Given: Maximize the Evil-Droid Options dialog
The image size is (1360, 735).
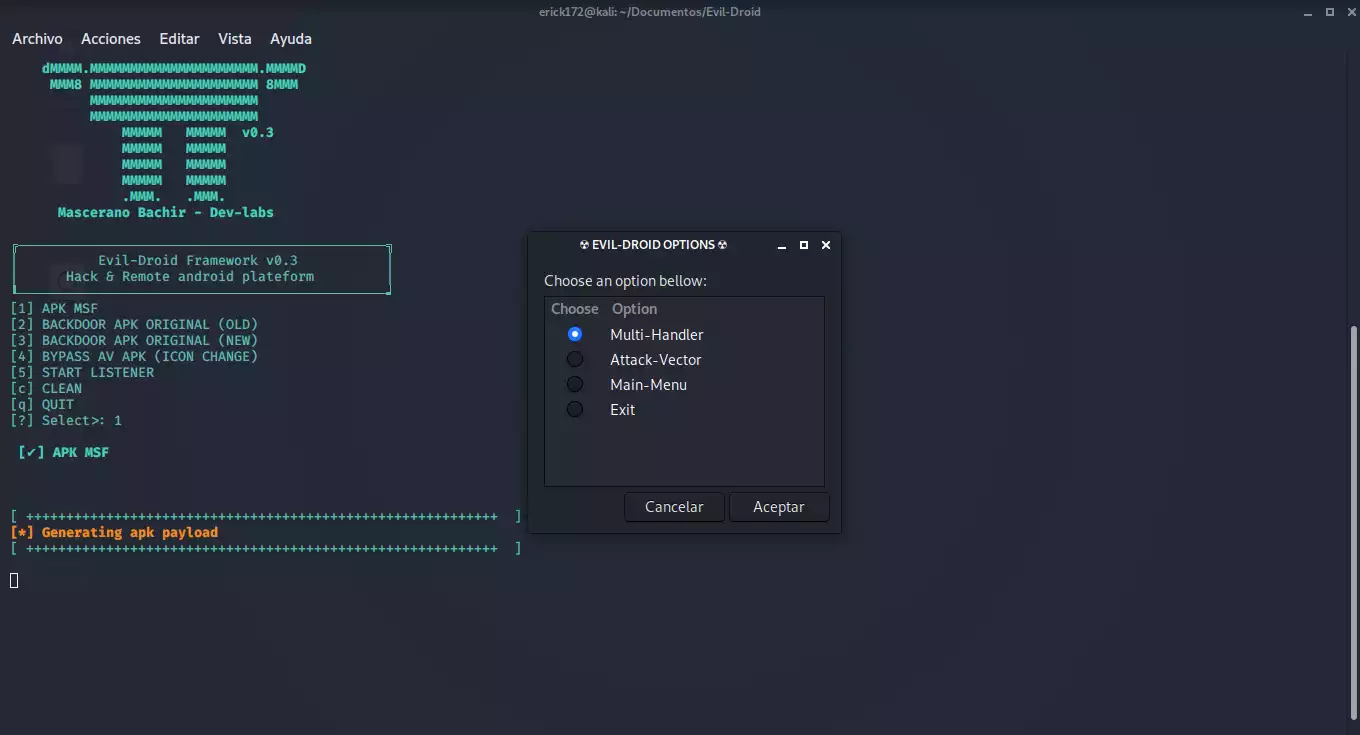Looking at the screenshot, I should click(x=804, y=245).
